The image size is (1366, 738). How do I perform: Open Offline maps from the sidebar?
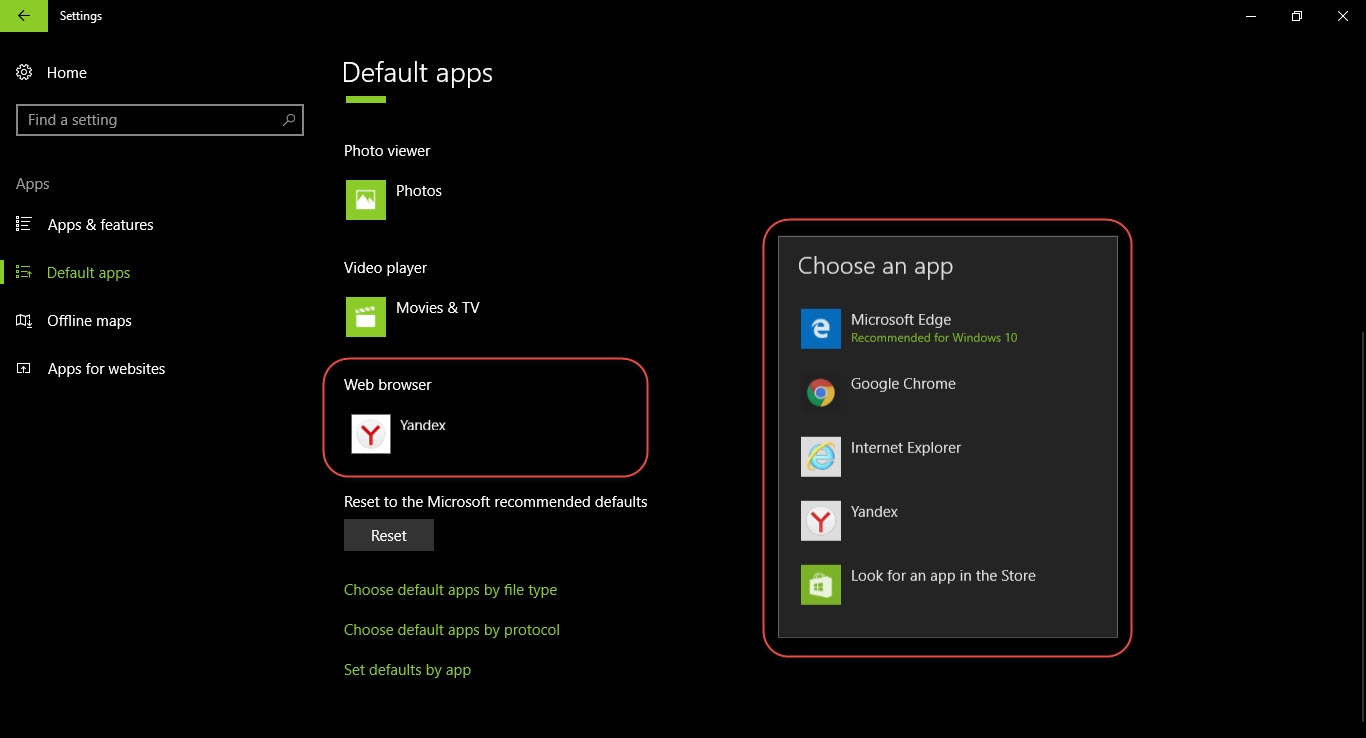click(89, 320)
